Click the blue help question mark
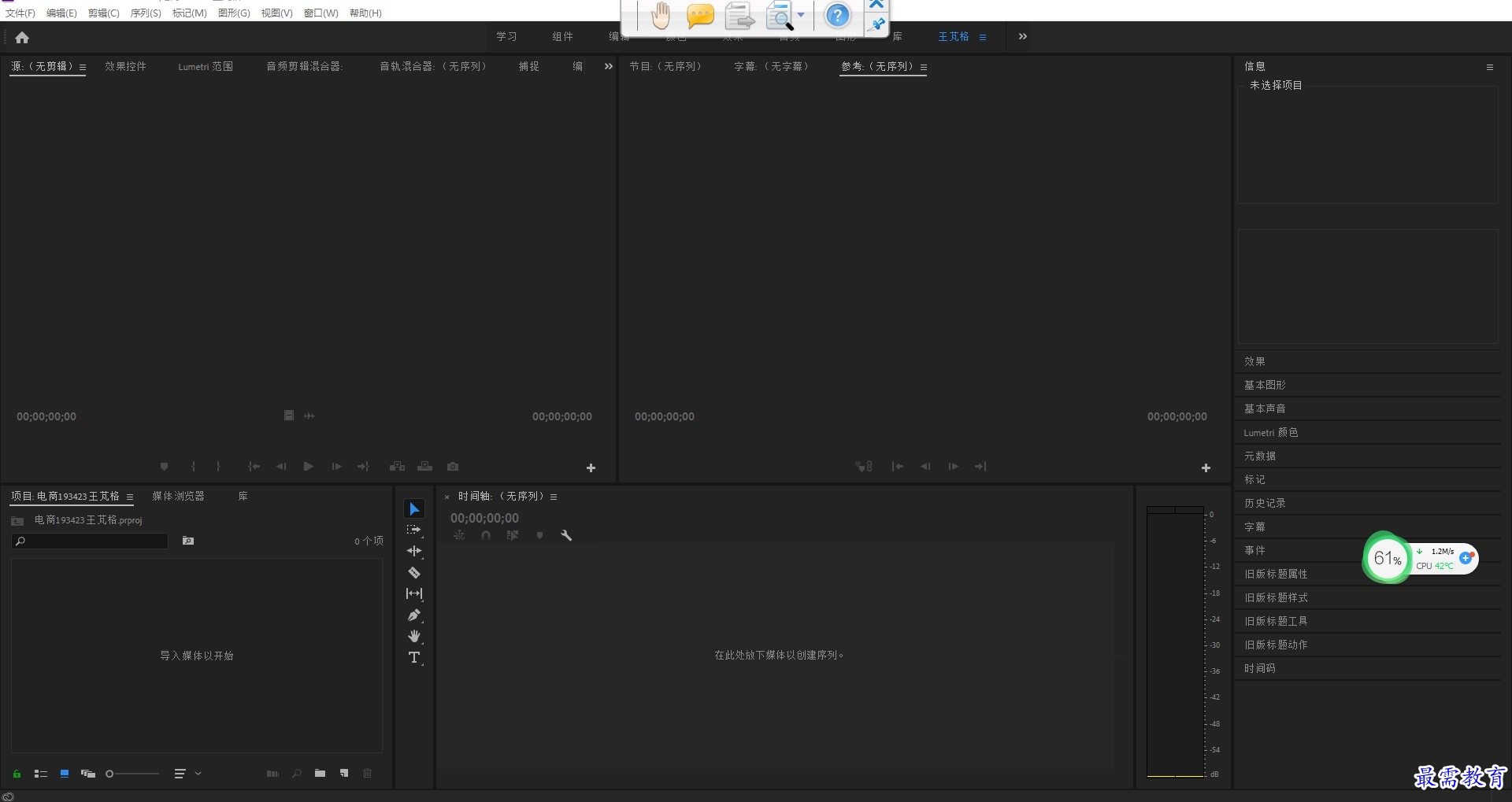 [x=838, y=16]
